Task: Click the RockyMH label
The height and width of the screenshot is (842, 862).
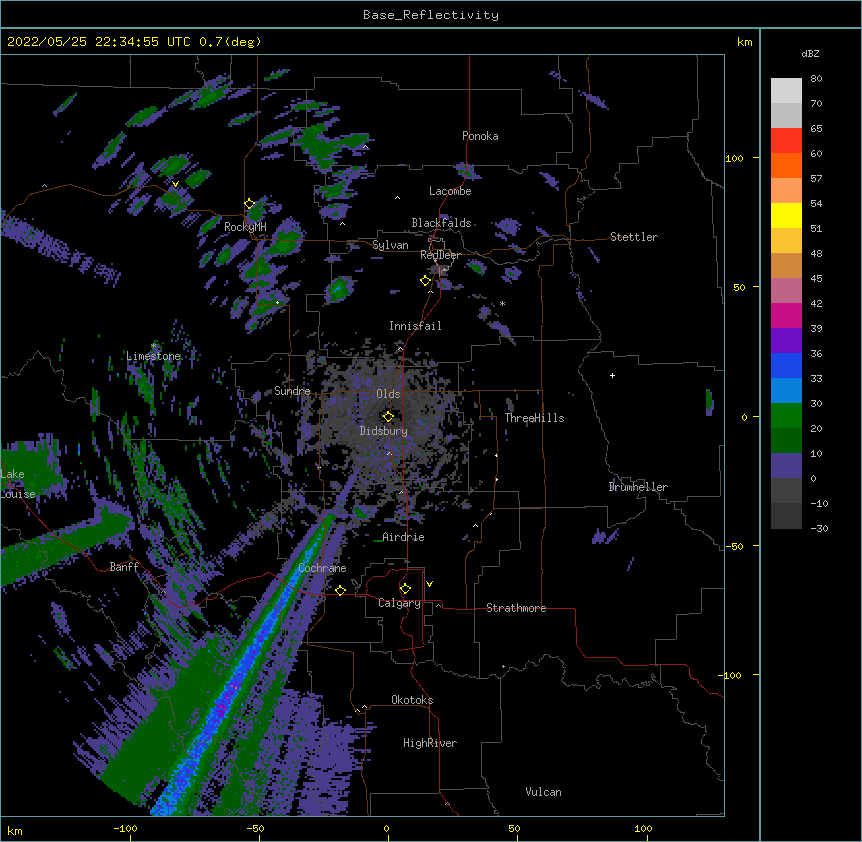Action: coord(245,227)
